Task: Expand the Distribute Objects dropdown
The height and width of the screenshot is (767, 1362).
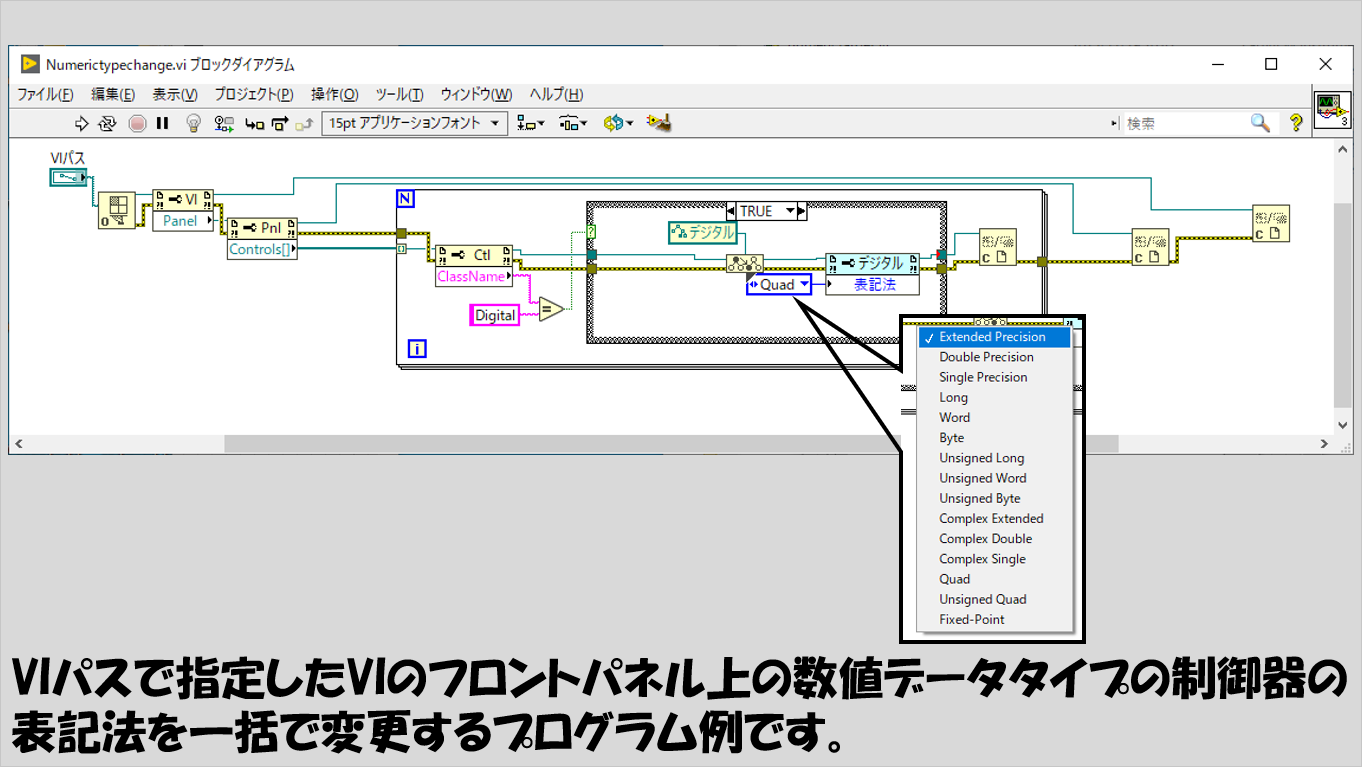Action: click(573, 123)
